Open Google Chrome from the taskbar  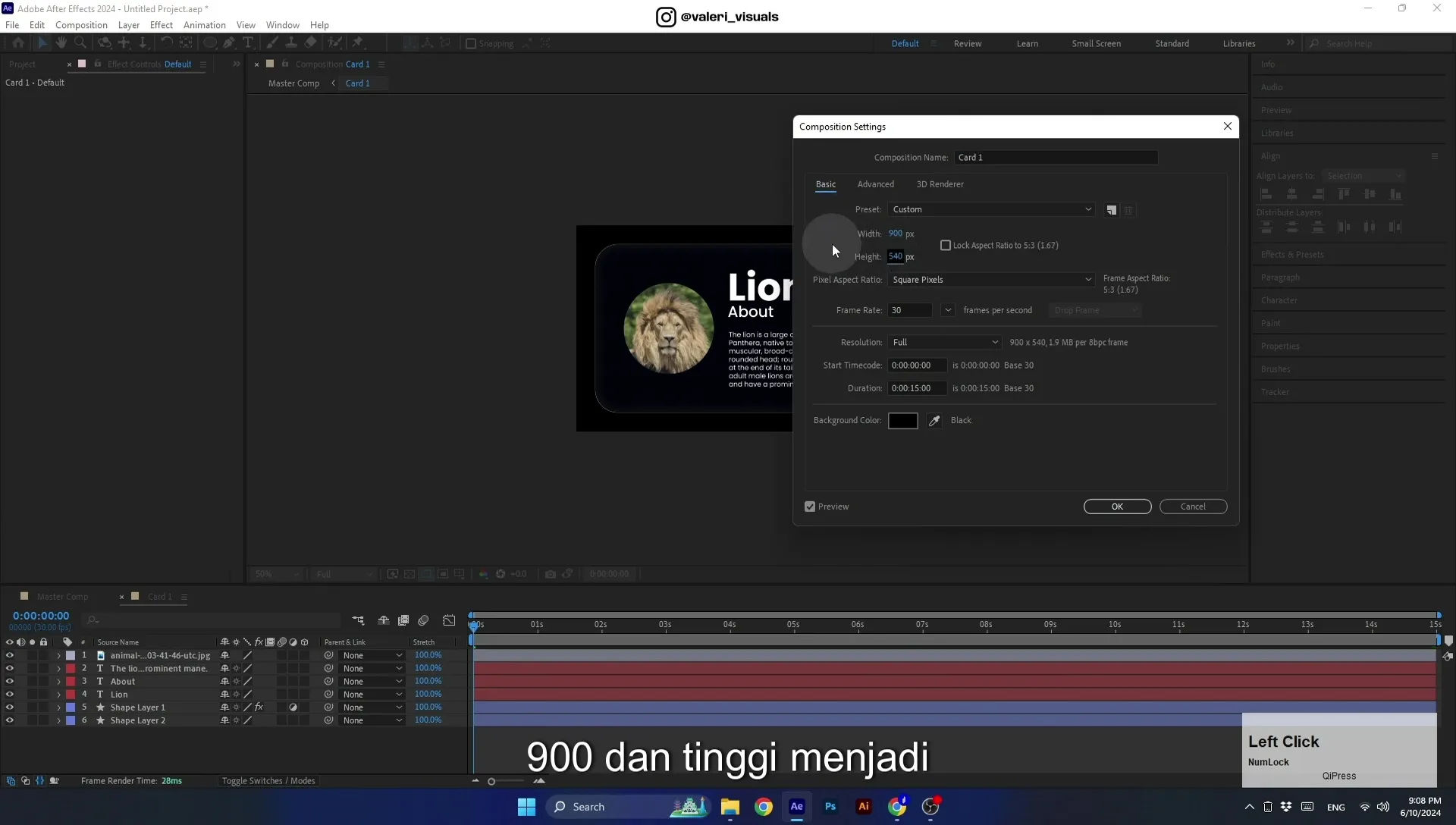pyautogui.click(x=764, y=807)
